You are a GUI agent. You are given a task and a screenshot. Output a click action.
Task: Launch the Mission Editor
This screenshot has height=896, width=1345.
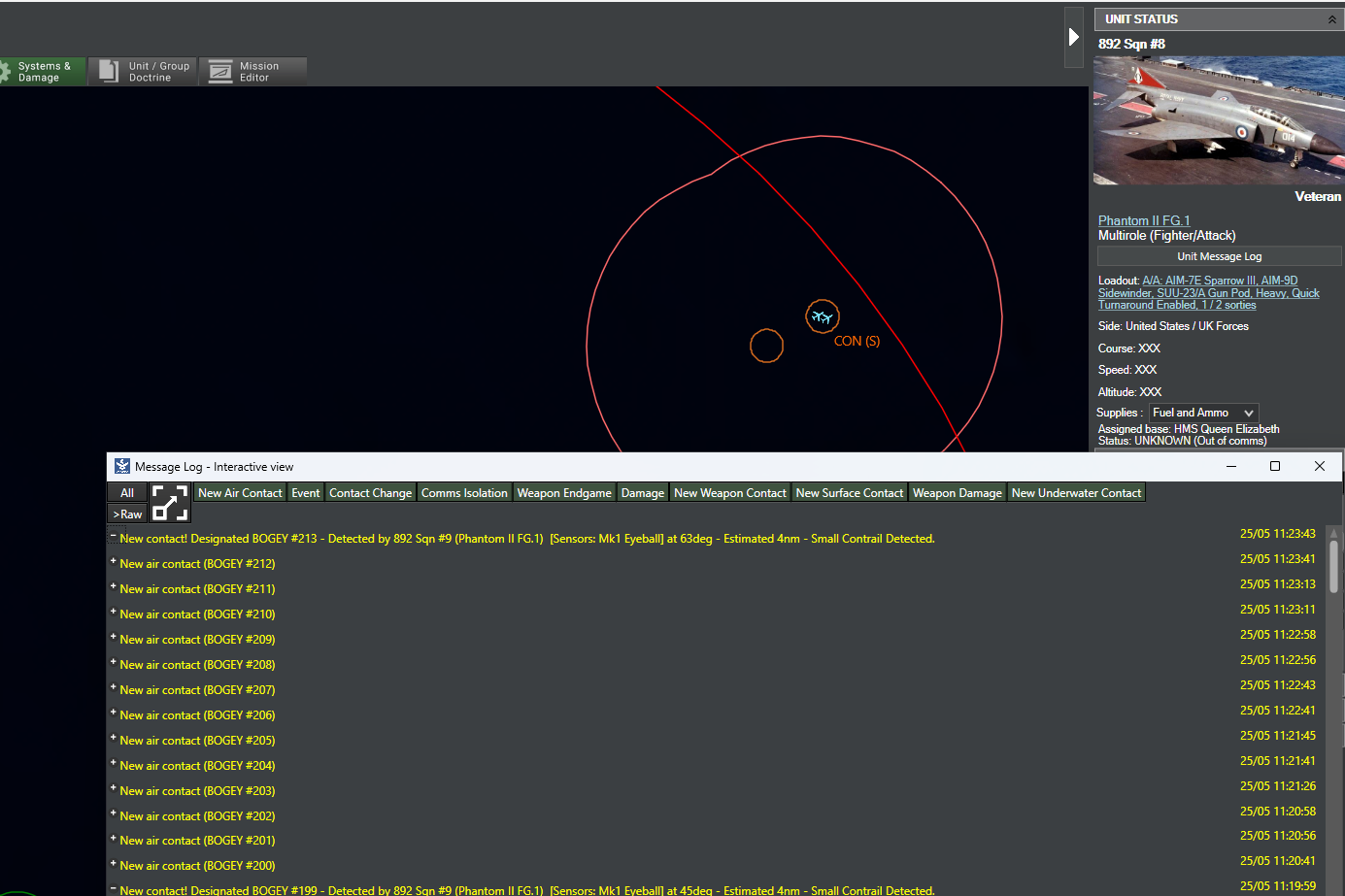pyautogui.click(x=253, y=72)
